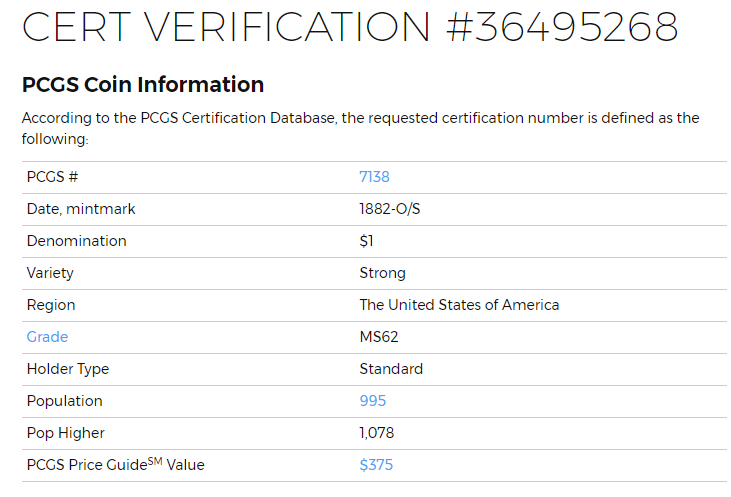The image size is (731, 497).
Task: Click the MS62 grade value
Action: click(x=379, y=337)
